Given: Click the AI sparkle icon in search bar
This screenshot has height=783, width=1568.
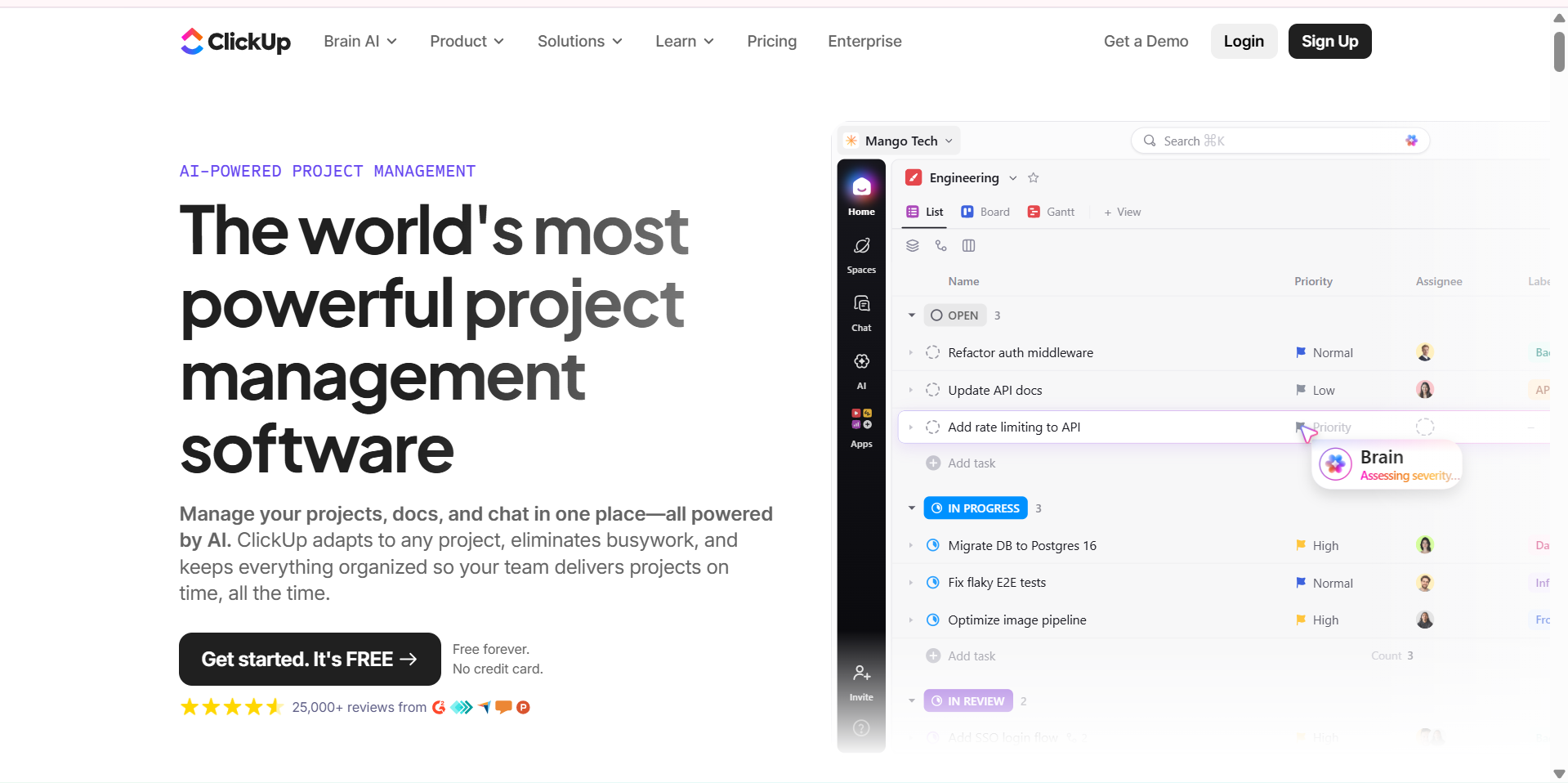Looking at the screenshot, I should (1412, 141).
